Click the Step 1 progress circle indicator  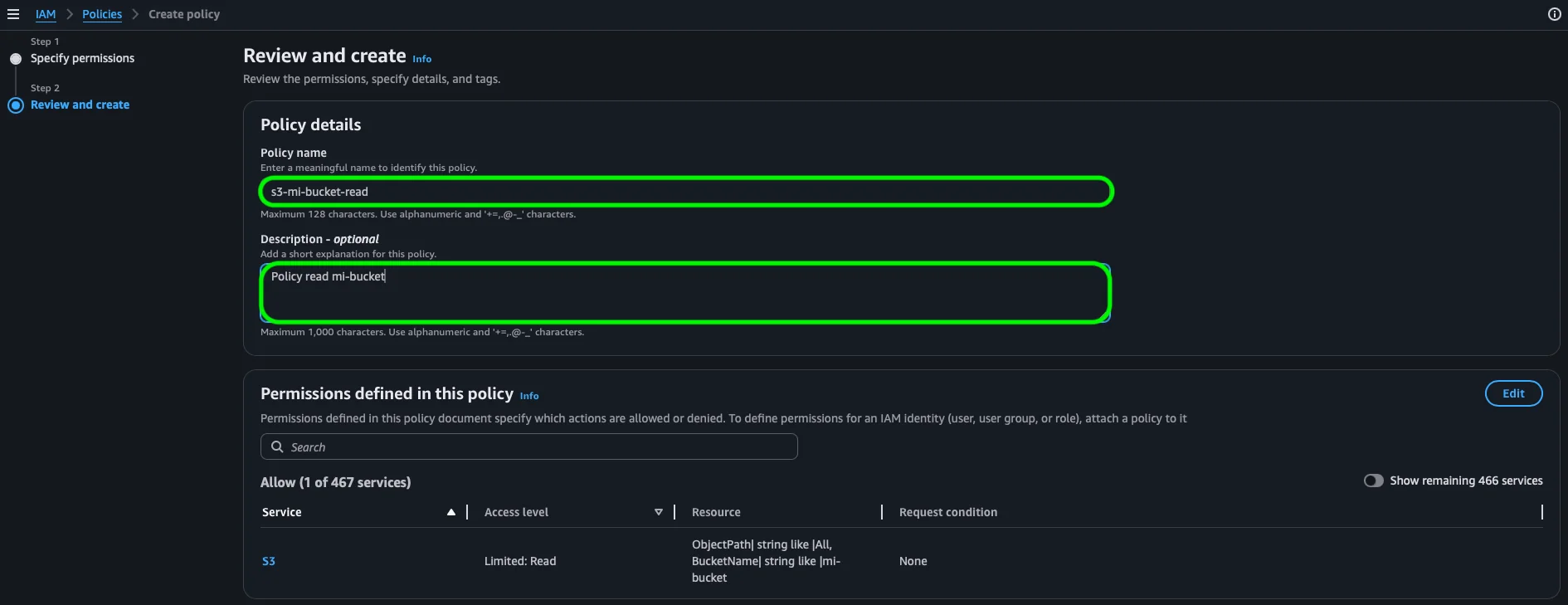point(16,59)
